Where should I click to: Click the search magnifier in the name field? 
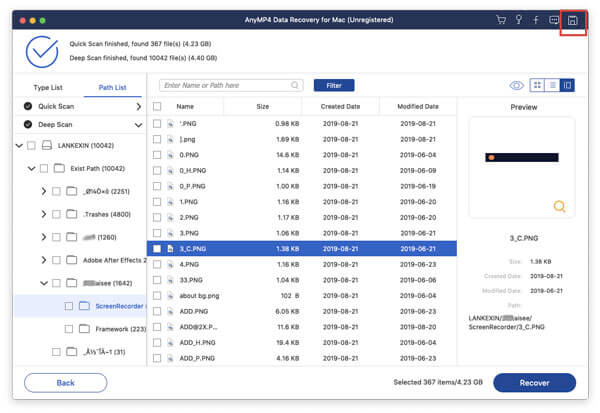(295, 85)
